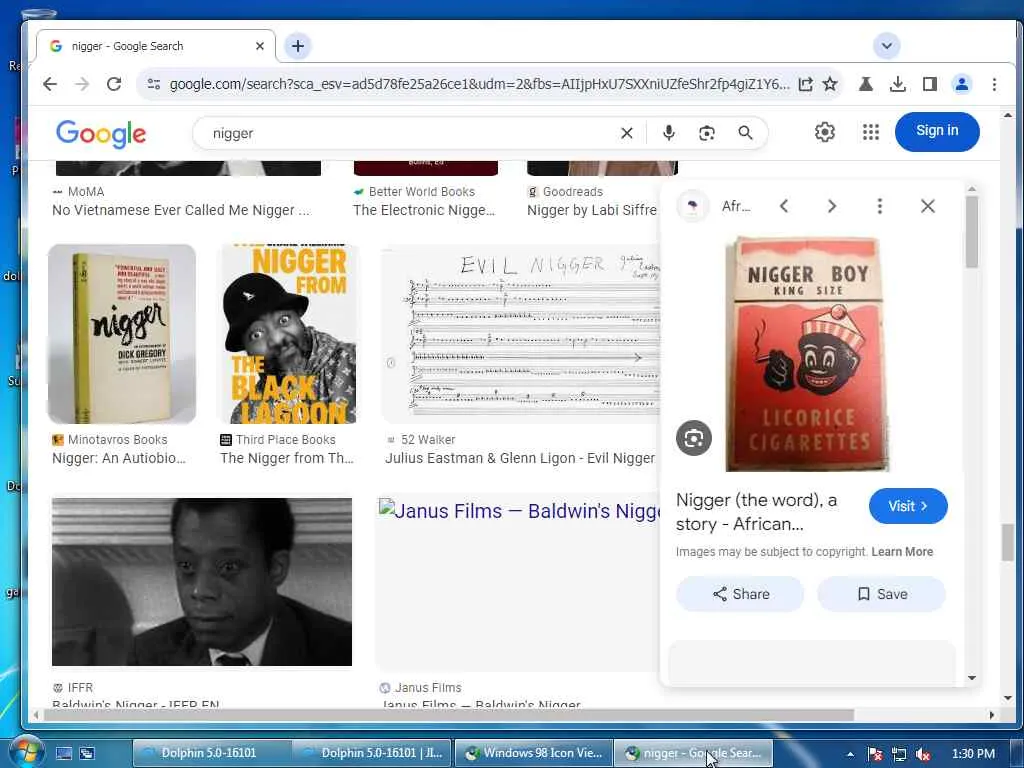Open the IFFR black-and-white film still
1024x768 pixels.
coord(202,582)
